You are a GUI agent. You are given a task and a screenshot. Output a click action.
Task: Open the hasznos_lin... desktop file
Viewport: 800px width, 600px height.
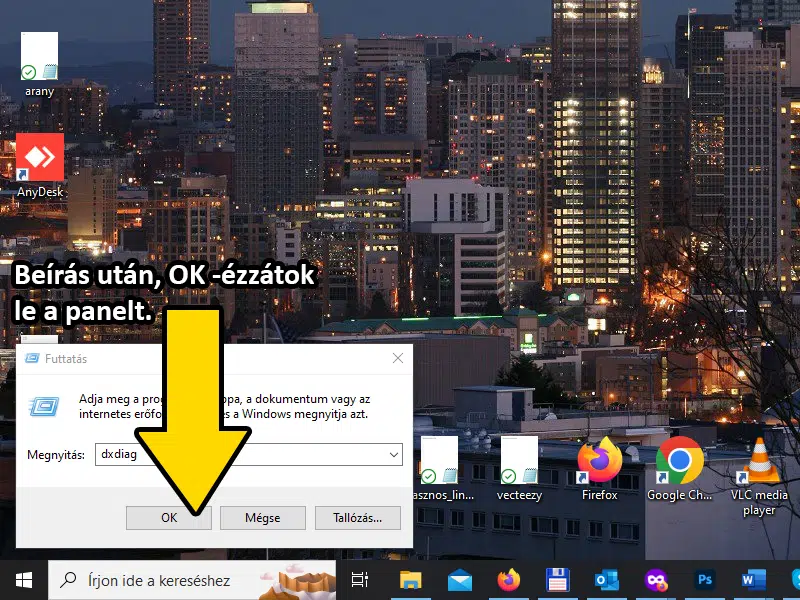click(x=441, y=468)
